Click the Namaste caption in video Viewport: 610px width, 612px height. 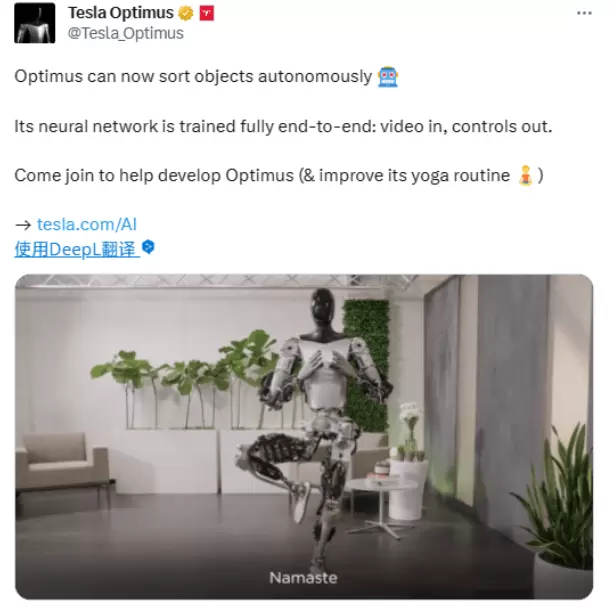303,578
